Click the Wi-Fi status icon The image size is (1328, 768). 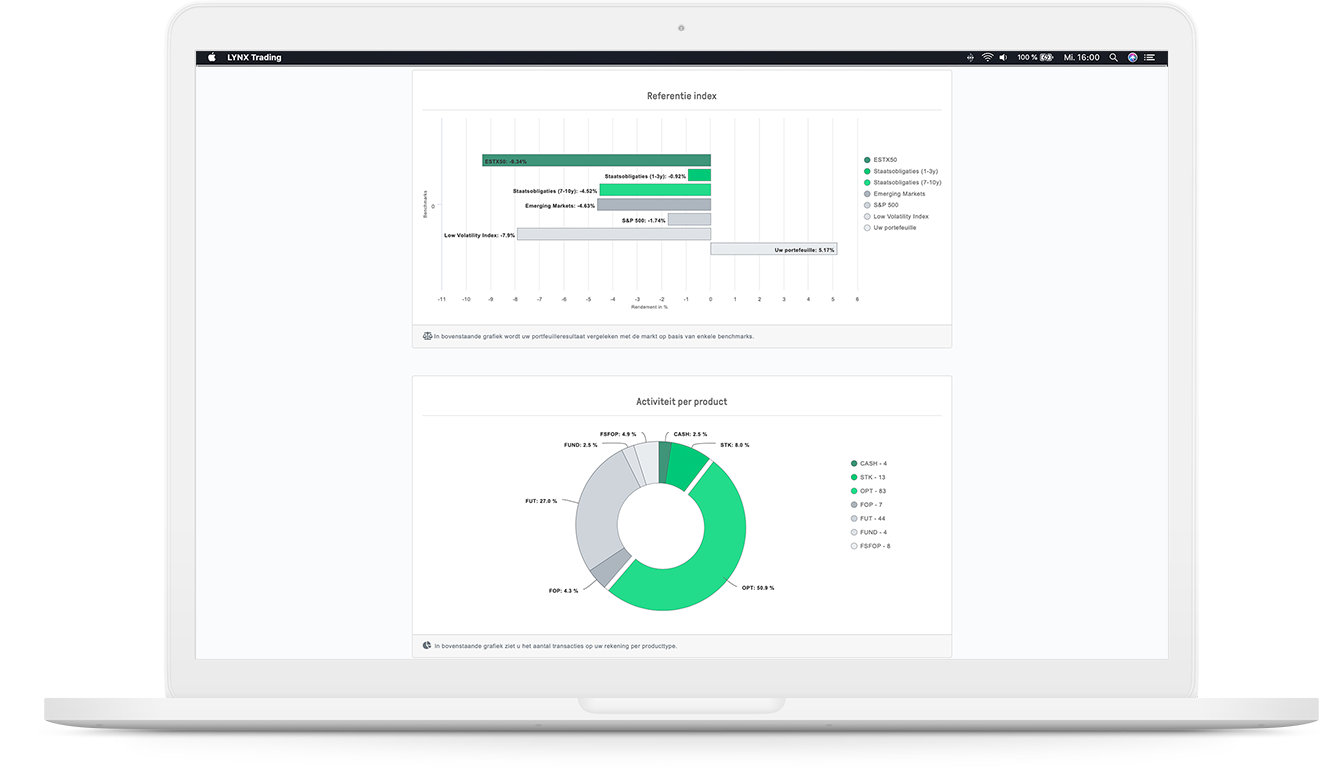(x=987, y=58)
